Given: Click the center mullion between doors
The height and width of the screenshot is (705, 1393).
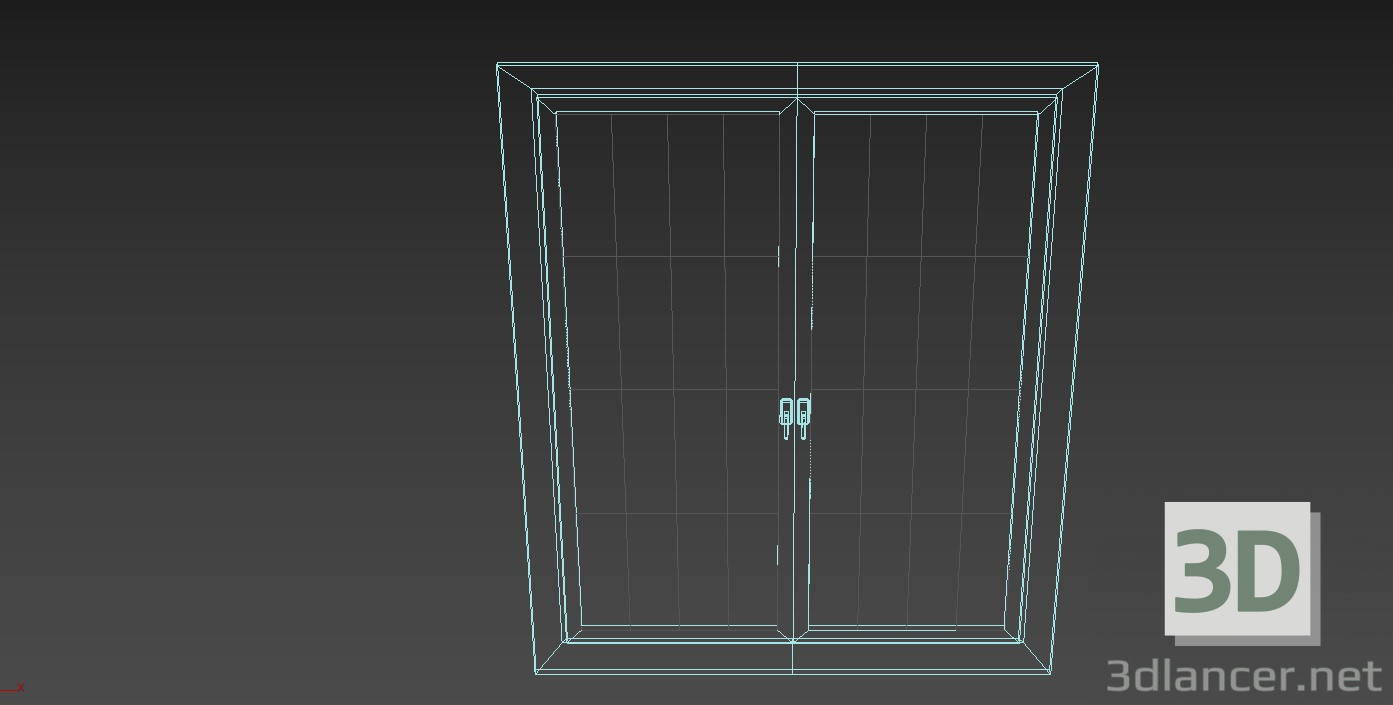Looking at the screenshot, I should pyautogui.click(x=795, y=300).
